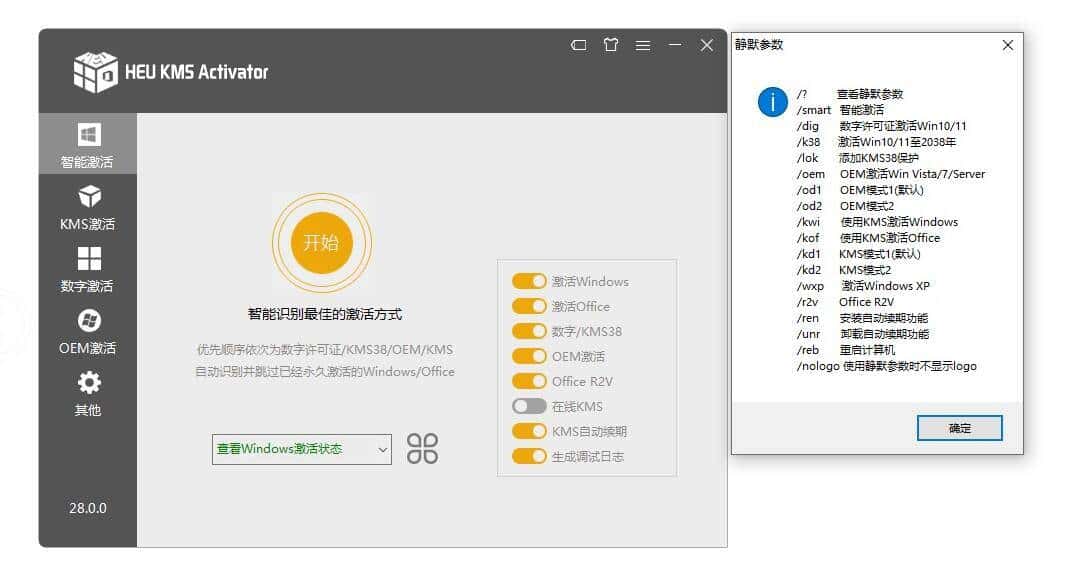Click the /unr 卸载自动续期功能 line
The width and height of the screenshot is (1065, 581).
(863, 334)
